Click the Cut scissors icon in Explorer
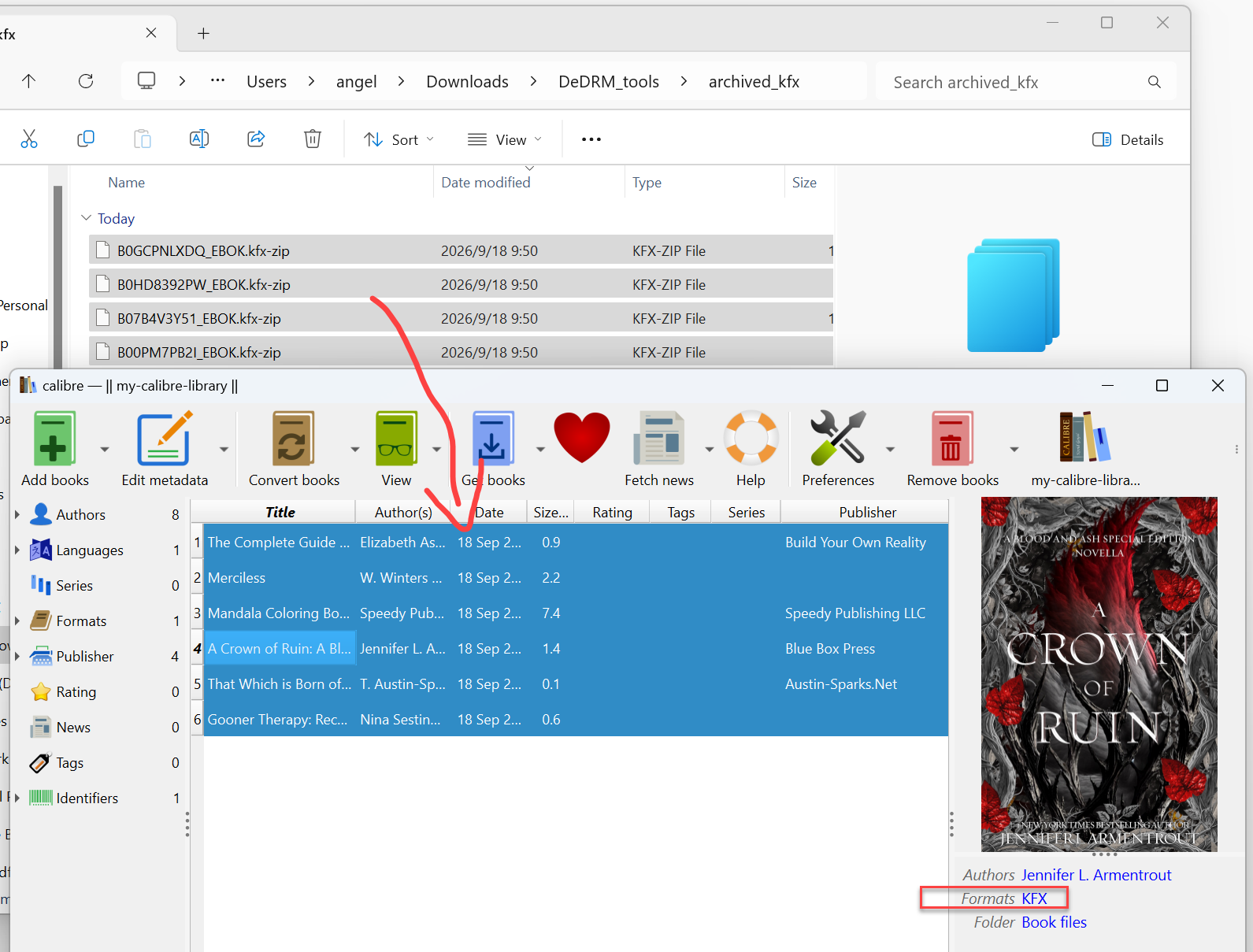1253x952 pixels. (29, 139)
